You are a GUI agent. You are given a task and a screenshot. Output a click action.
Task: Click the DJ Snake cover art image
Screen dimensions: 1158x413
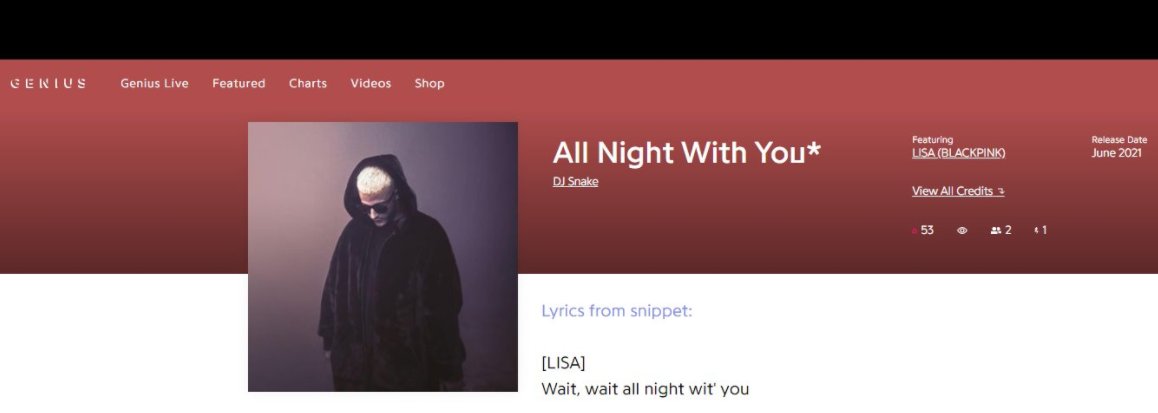(383, 257)
